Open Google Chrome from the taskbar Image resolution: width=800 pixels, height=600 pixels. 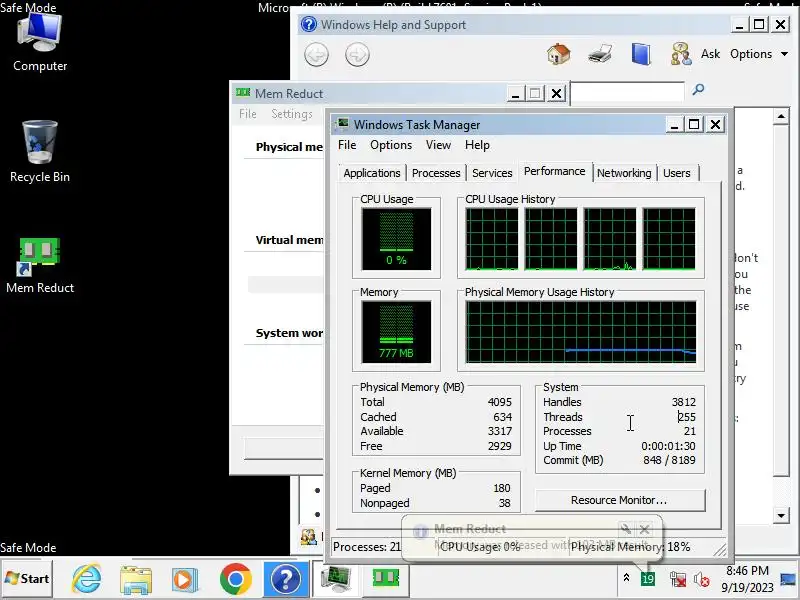(235, 579)
